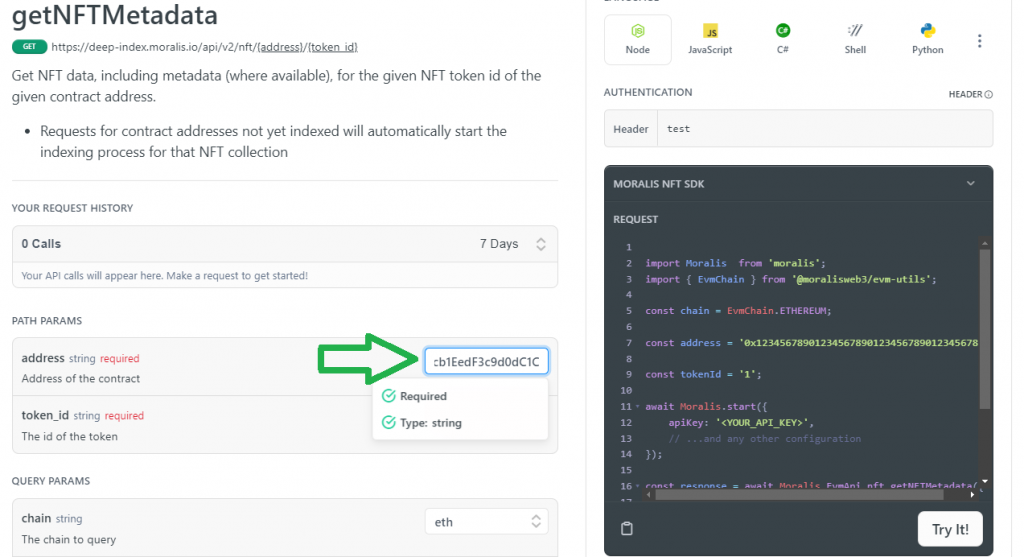1024x557 pixels.
Task: Click the green GET method badge
Action: [29, 46]
